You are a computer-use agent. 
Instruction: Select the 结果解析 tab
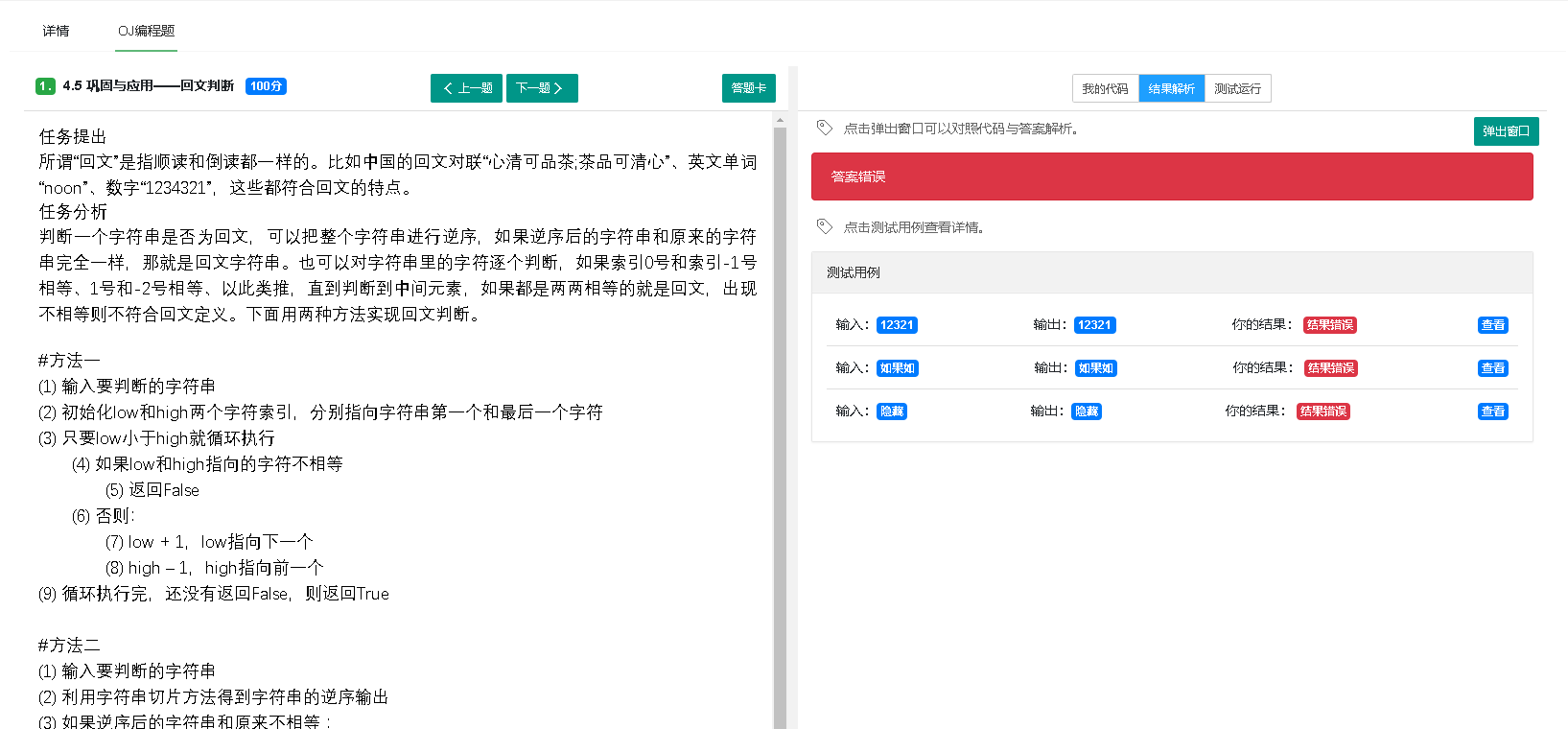[1171, 88]
